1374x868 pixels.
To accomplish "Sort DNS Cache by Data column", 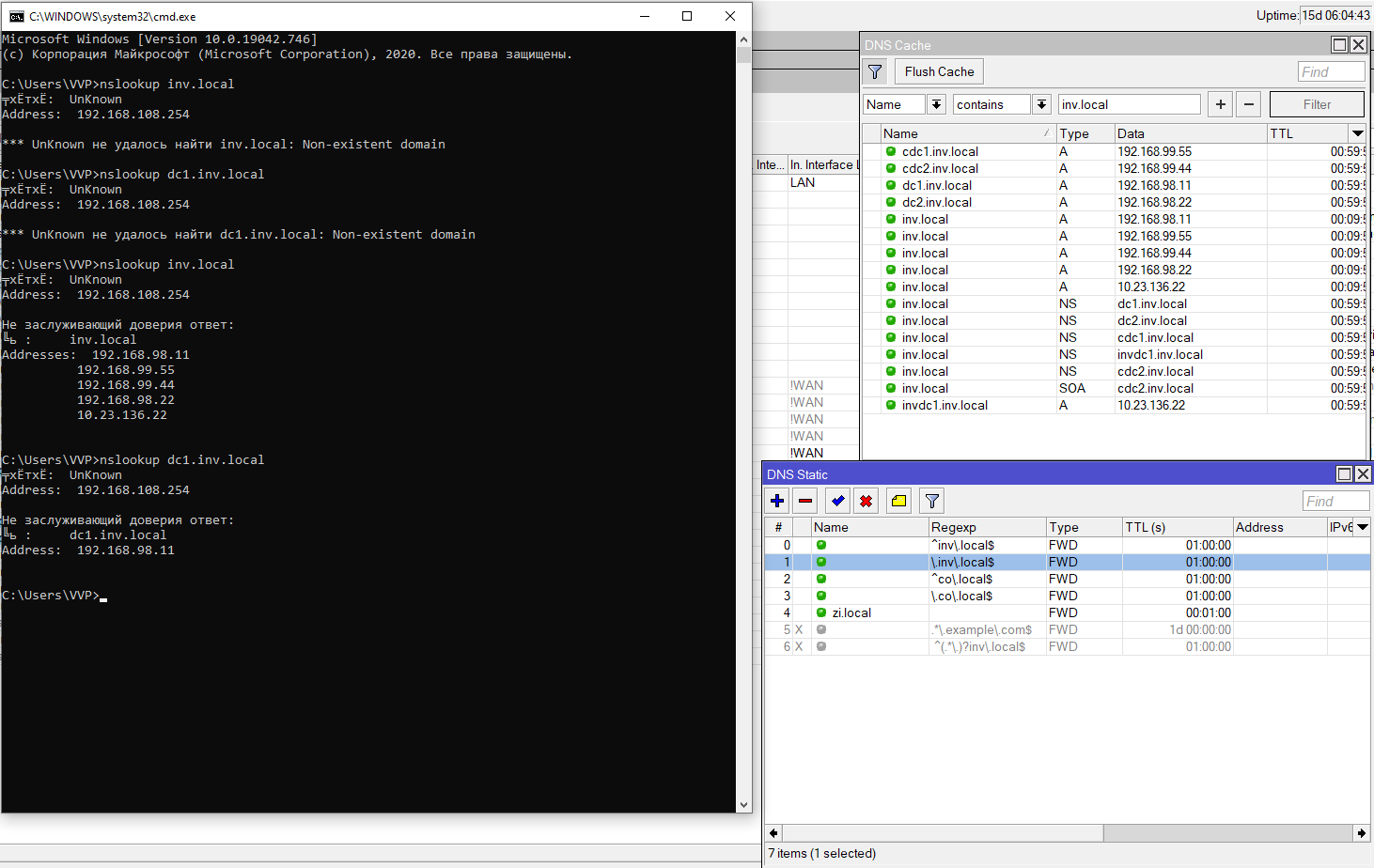I will click(x=1190, y=133).
